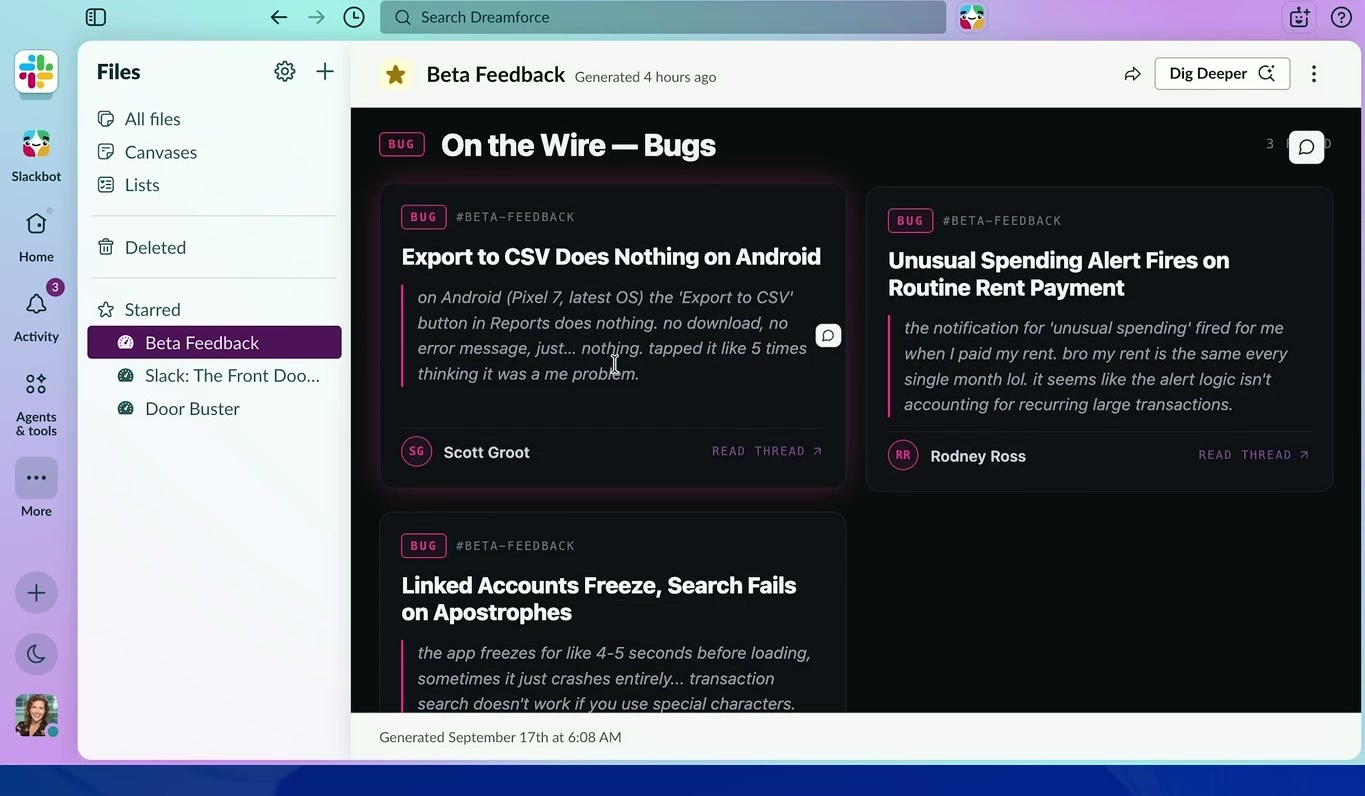Image resolution: width=1365 pixels, height=796 pixels.
Task: Open the More menu in the rail
Action: (36, 488)
